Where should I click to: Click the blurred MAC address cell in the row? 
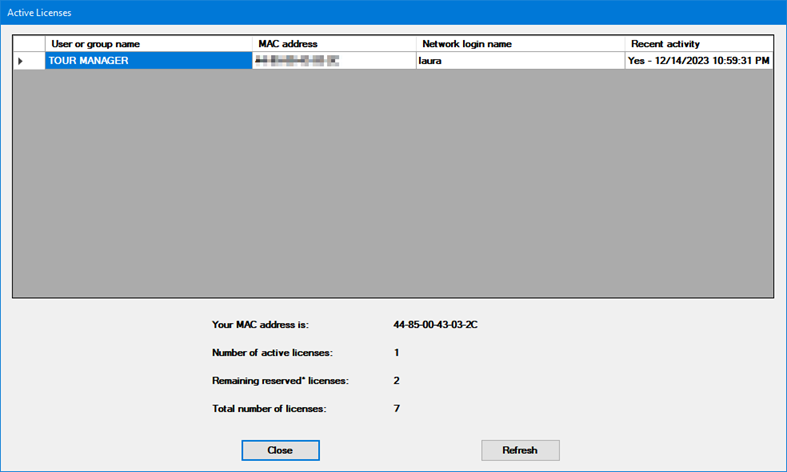tap(334, 61)
